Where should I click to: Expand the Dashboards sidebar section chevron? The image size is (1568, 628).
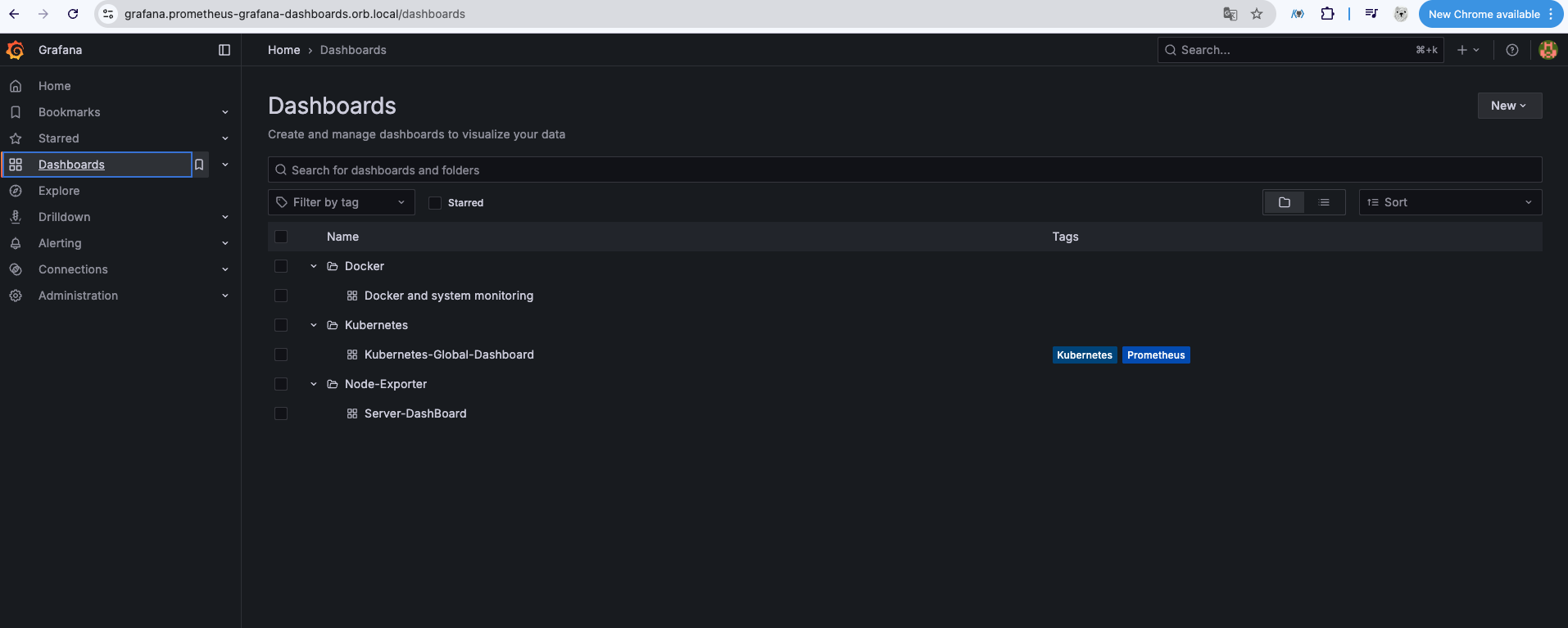click(x=225, y=165)
